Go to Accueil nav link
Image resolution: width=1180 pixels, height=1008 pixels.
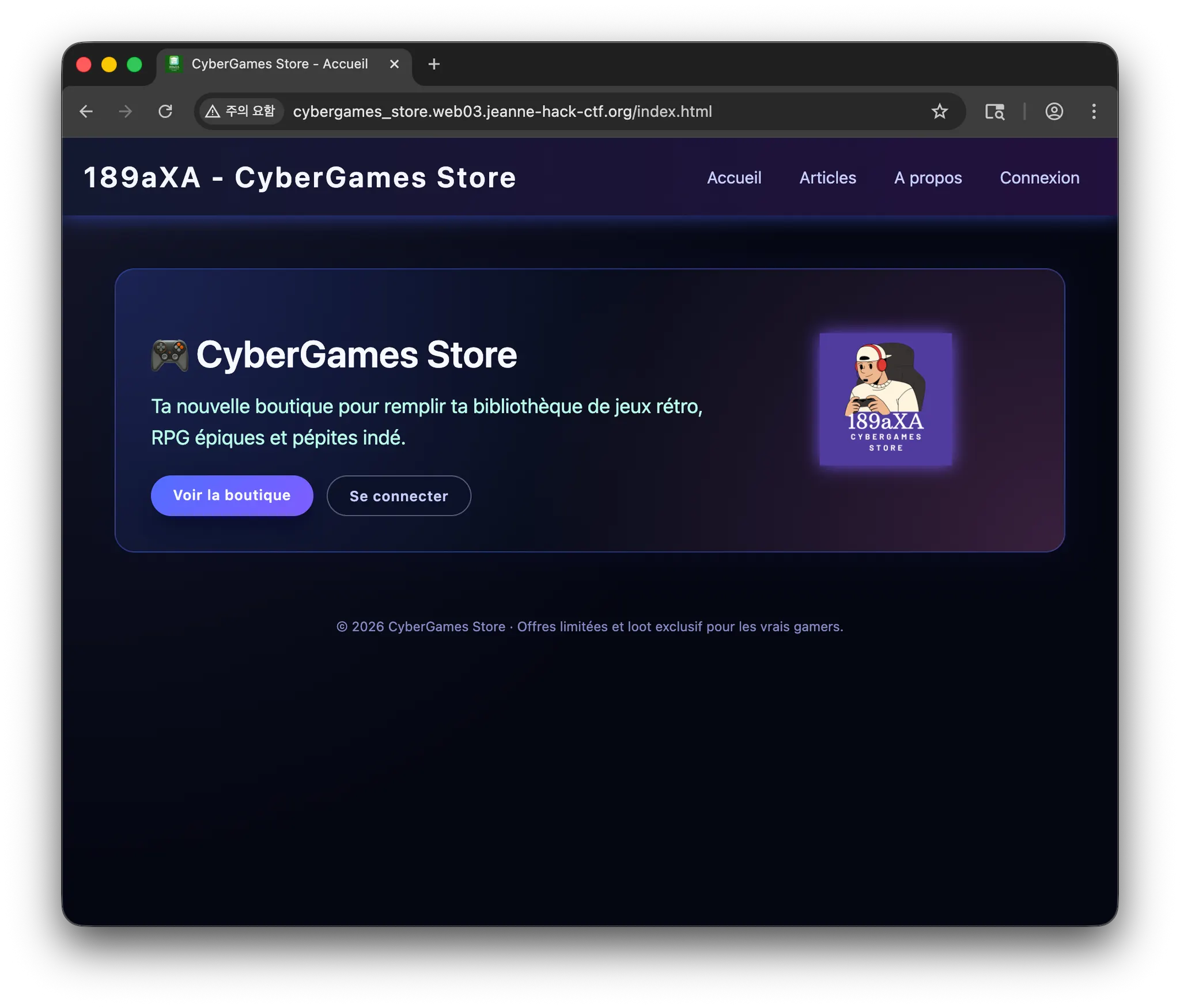(733, 177)
